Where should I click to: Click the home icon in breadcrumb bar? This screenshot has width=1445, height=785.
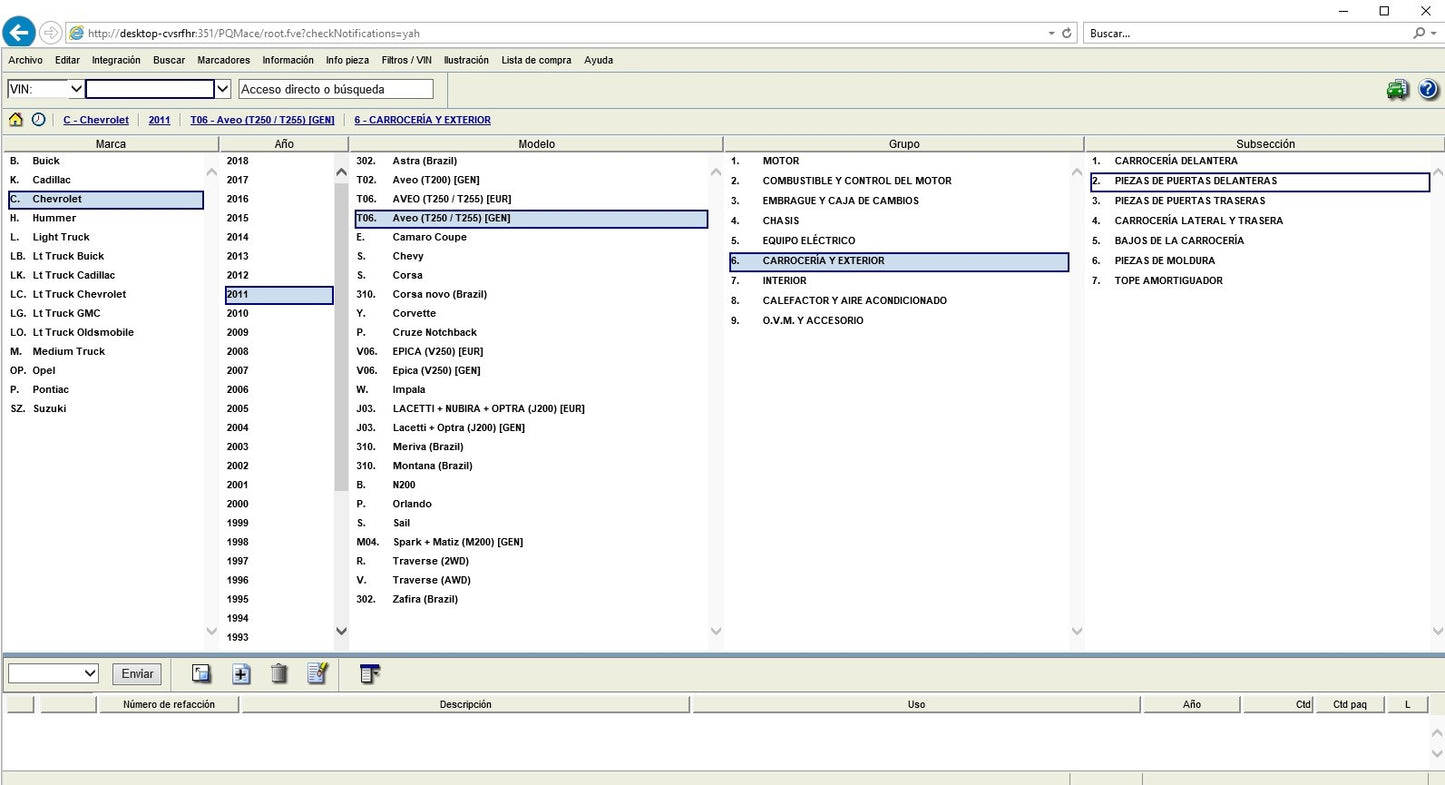pyautogui.click(x=16, y=120)
